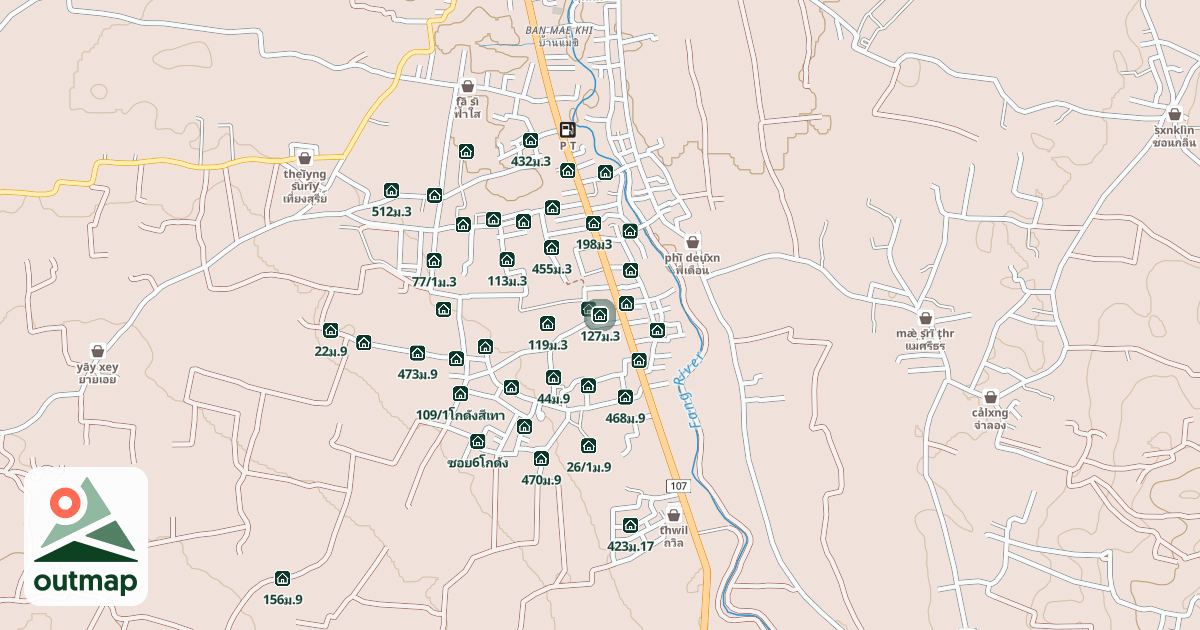Open the house marker labeled 423ม.17

point(630,526)
